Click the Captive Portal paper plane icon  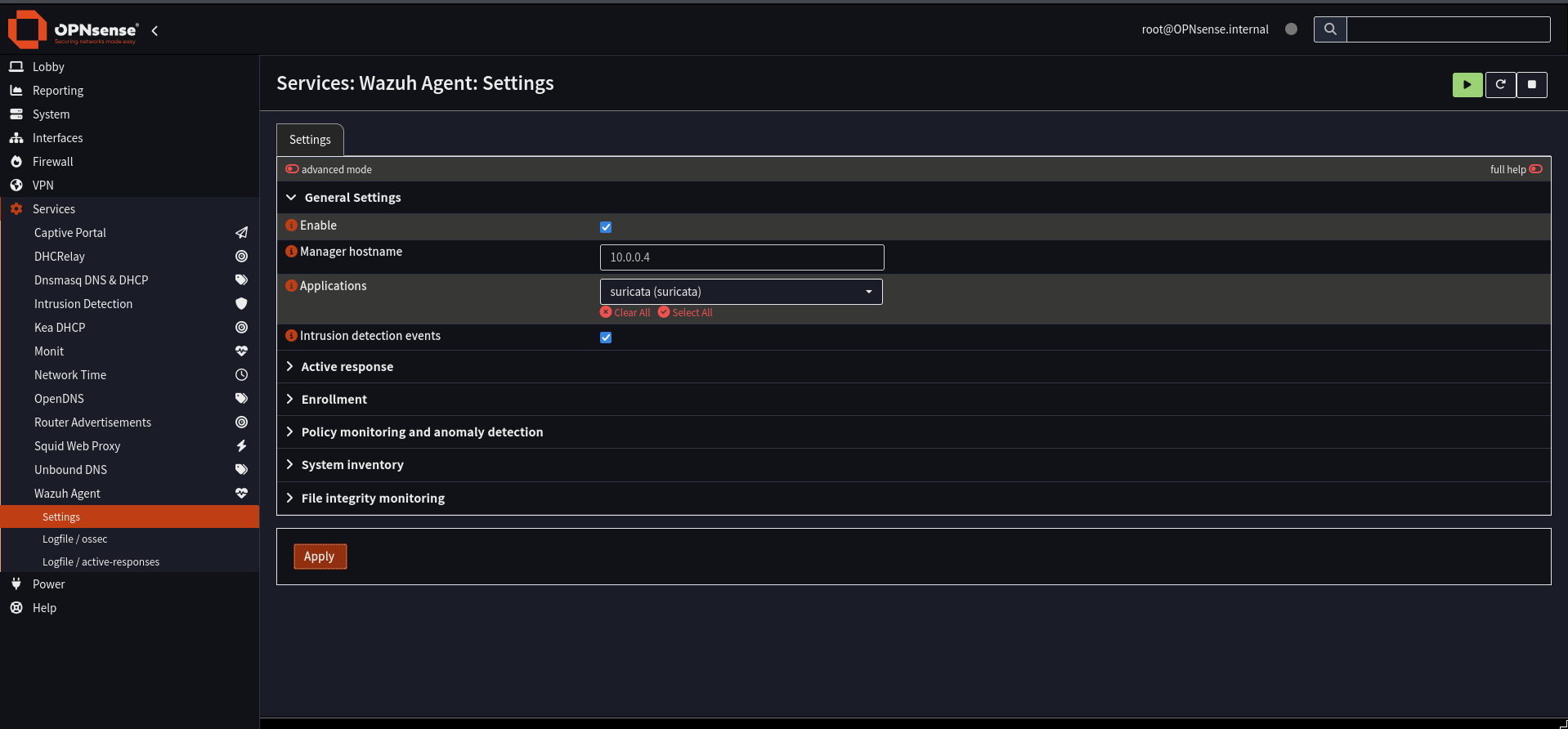[241, 233]
